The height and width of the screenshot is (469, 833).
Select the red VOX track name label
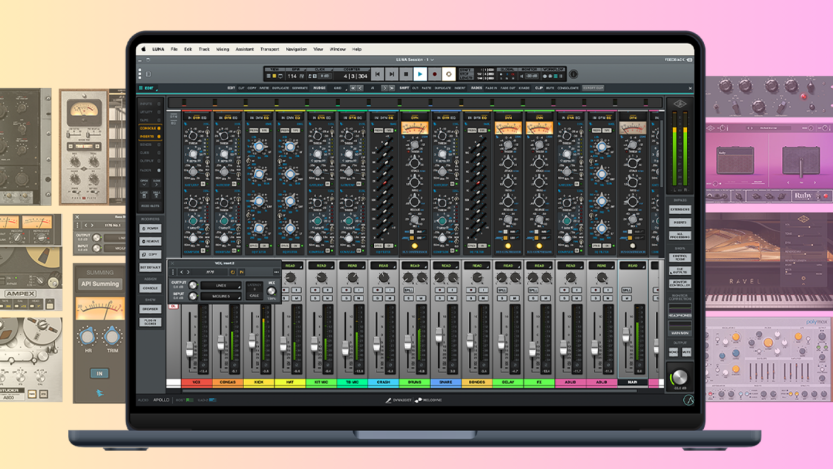coord(197,382)
